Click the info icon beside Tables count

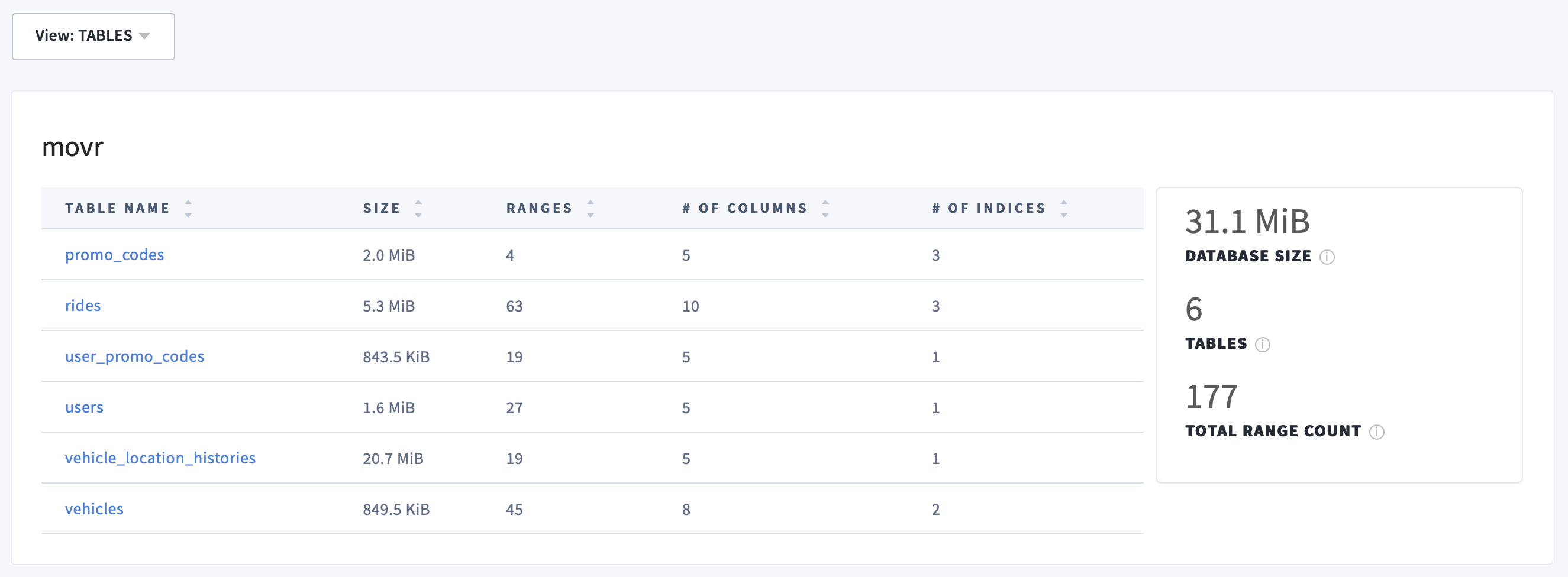pos(1263,344)
